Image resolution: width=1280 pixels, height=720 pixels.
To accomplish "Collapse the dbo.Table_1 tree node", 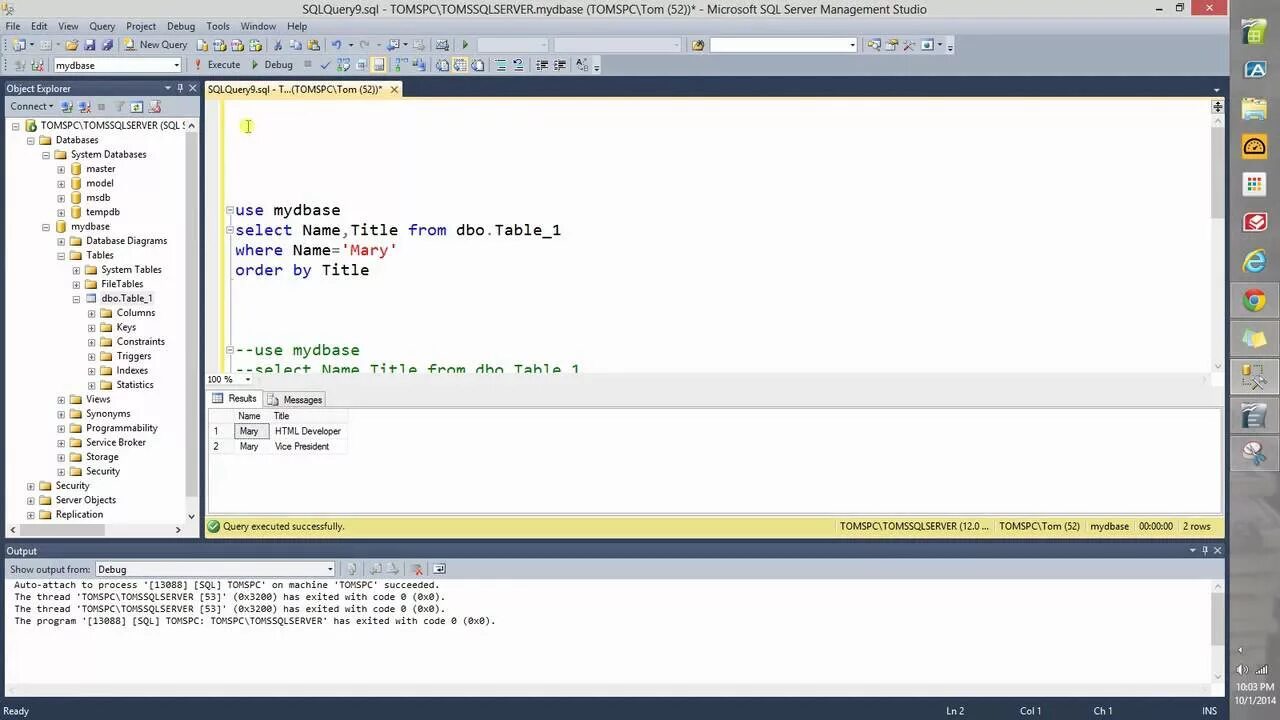I will click(76, 299).
